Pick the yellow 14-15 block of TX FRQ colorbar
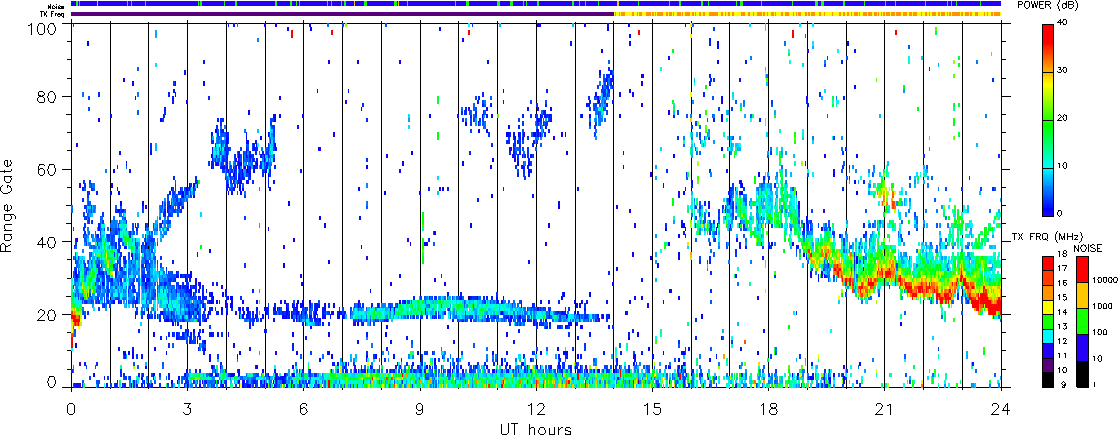The height and width of the screenshot is (435, 1118). click(x=1047, y=307)
